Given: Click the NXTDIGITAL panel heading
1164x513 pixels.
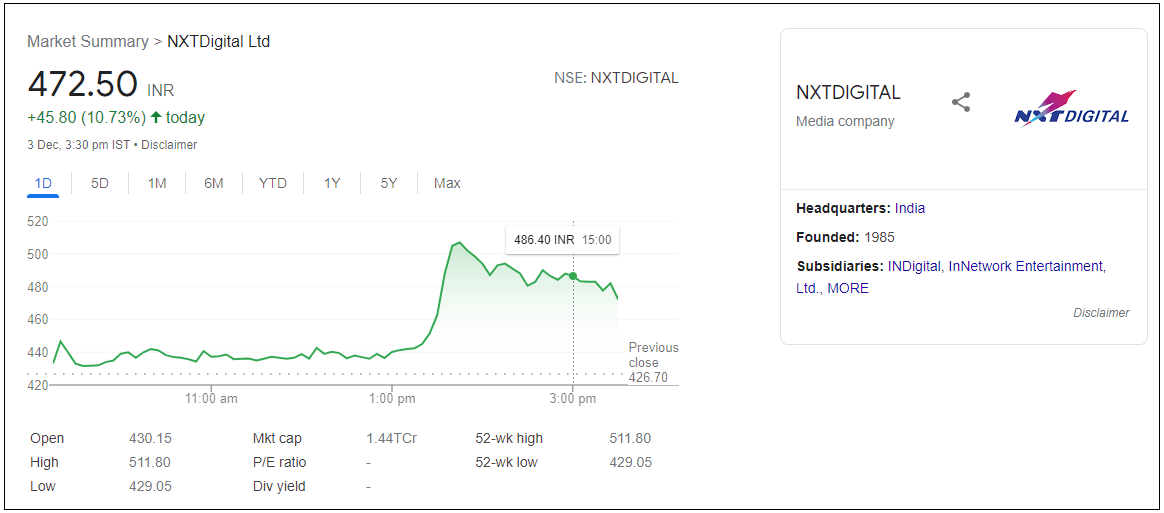Looking at the screenshot, I should coord(848,93).
